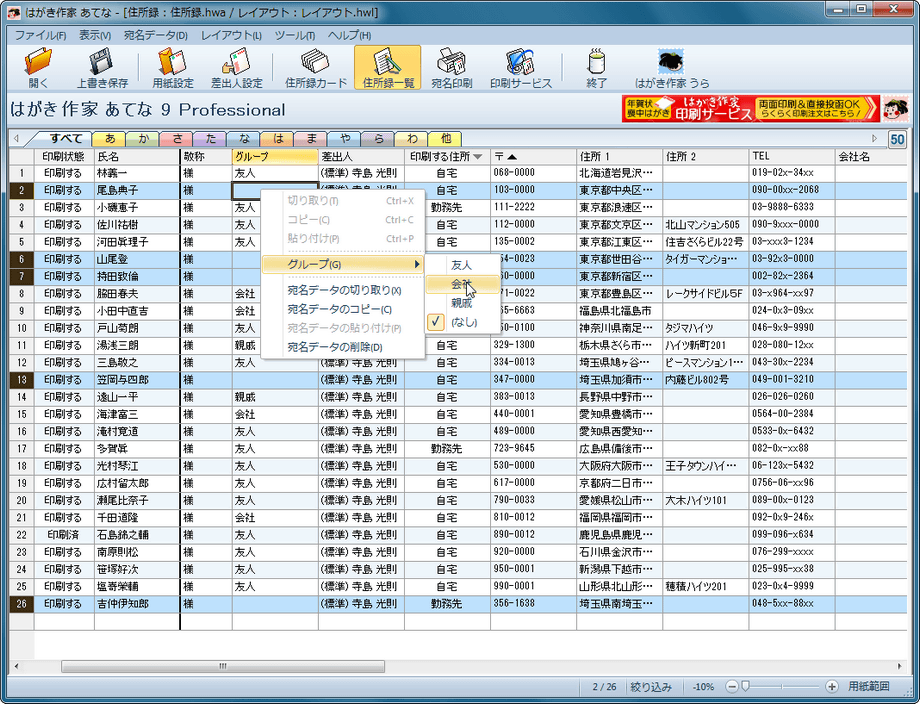Select the わ index tab

click(x=412, y=138)
